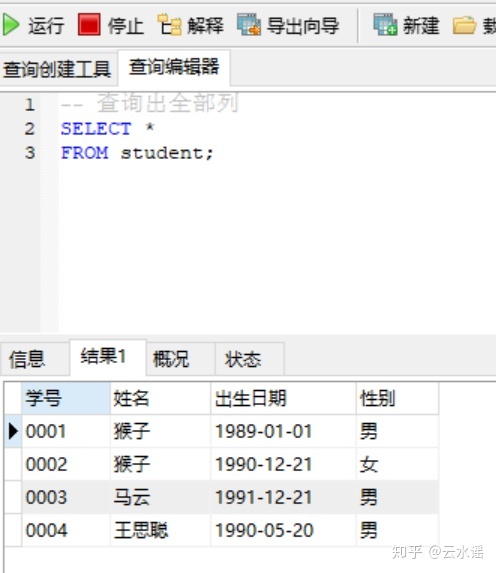Click the FROM keyword on line 3
The width and height of the screenshot is (496, 573).
point(84,153)
